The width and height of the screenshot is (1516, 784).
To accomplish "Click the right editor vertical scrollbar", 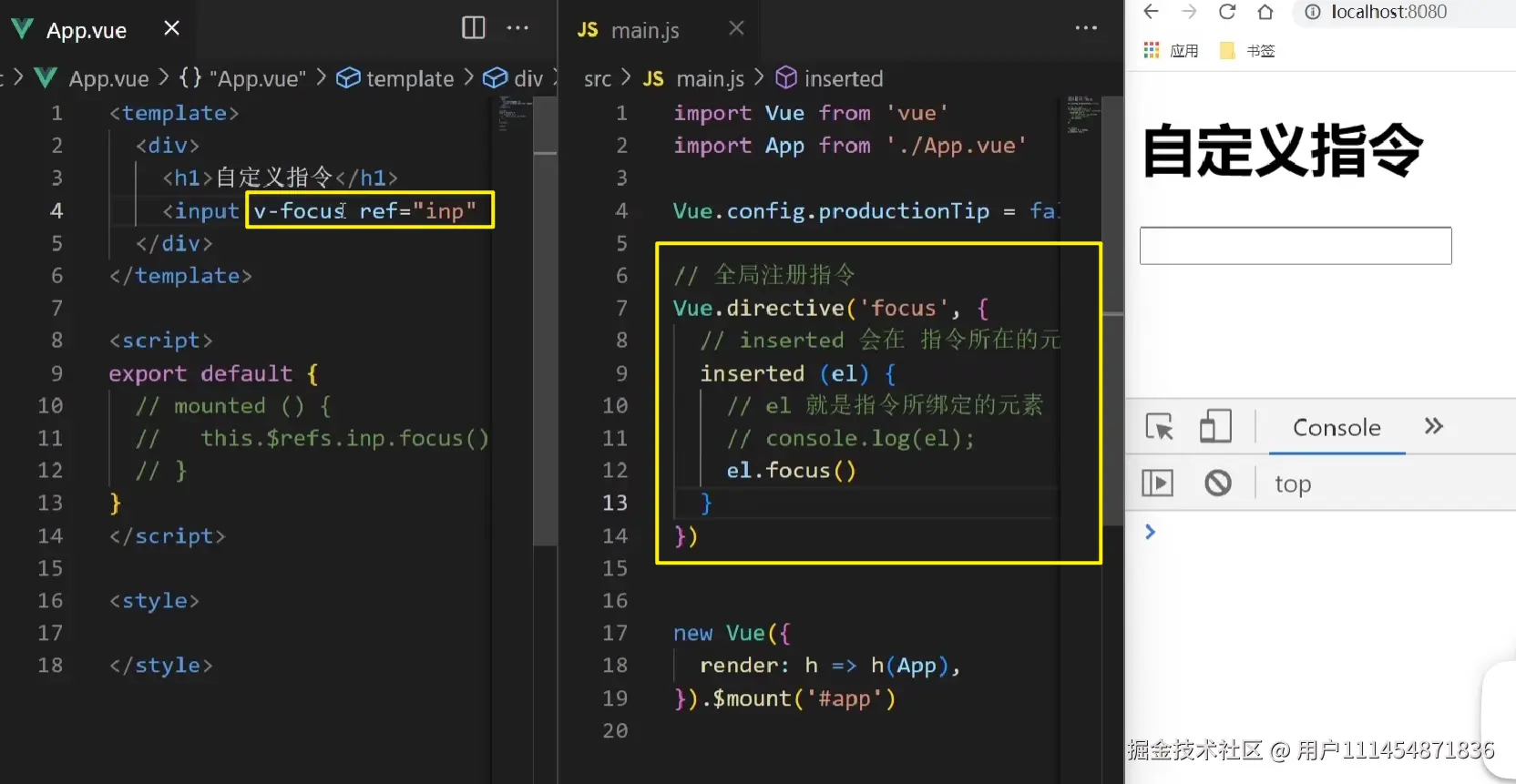I will click(1113, 311).
